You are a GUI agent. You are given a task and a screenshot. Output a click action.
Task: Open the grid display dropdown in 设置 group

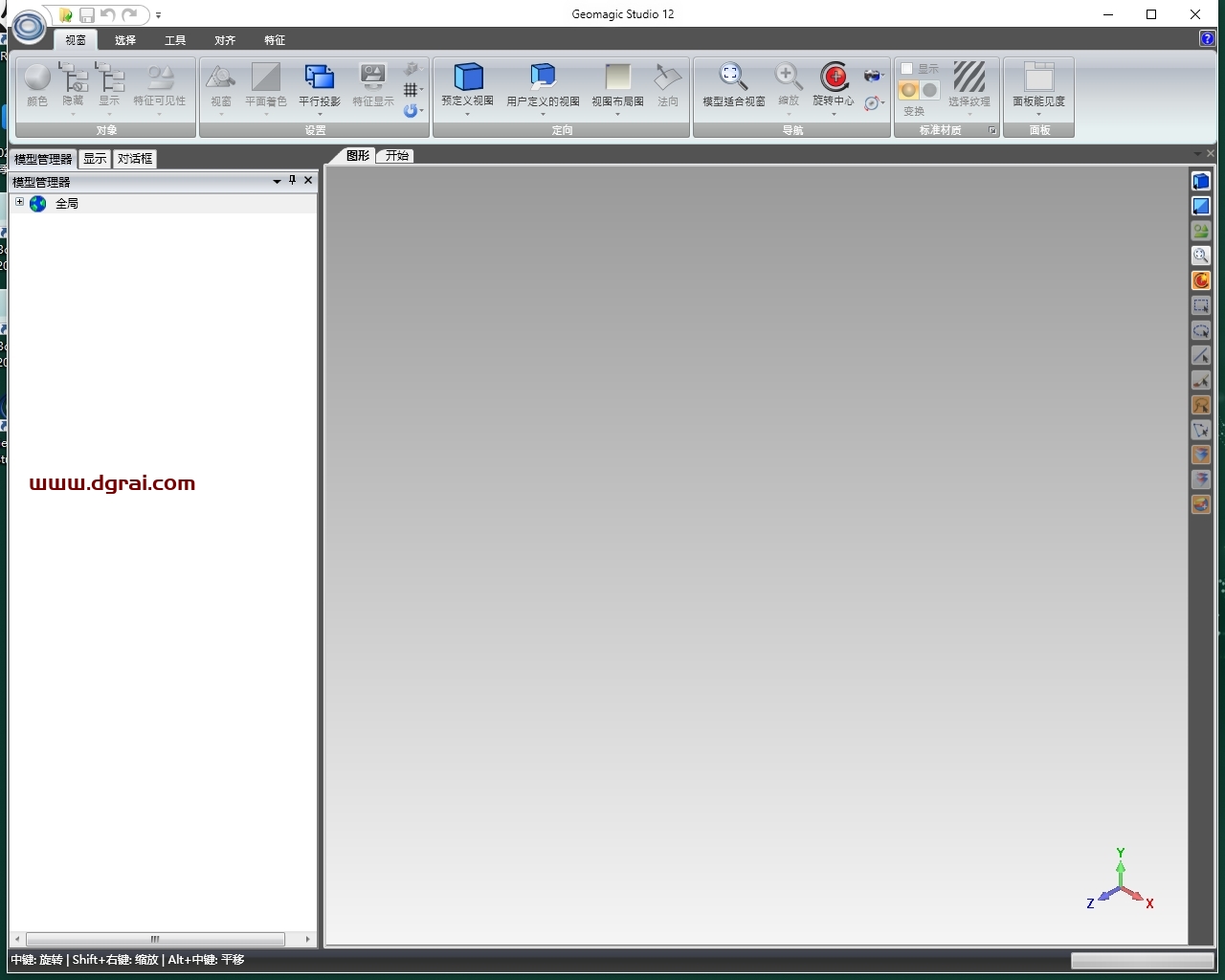413,90
